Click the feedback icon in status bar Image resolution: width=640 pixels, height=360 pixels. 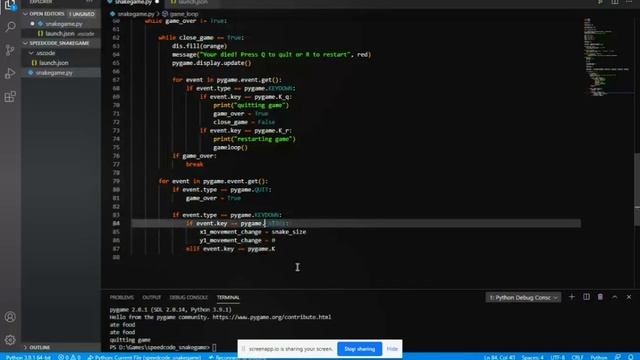[x=618, y=357]
